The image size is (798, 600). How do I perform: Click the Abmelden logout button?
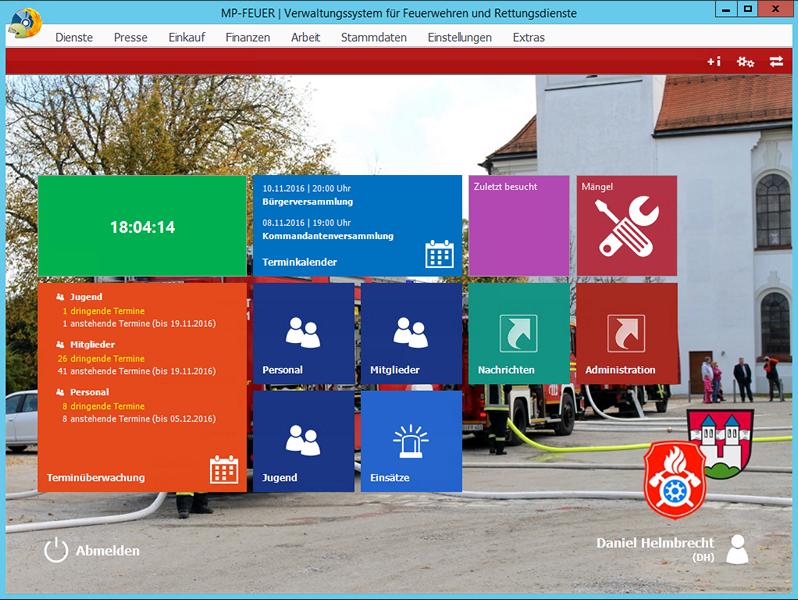click(92, 550)
